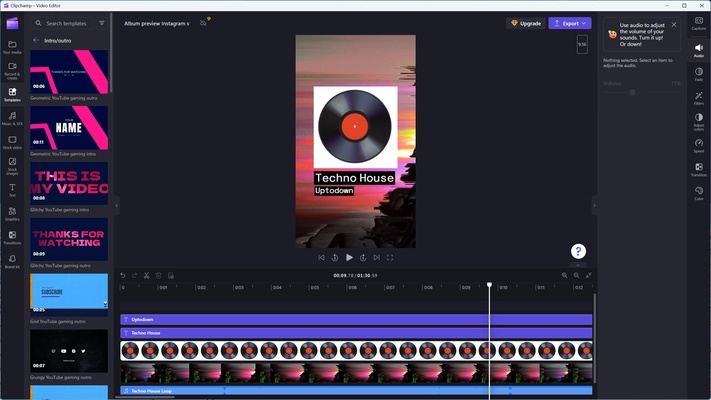
Task: Click the Search templates field
Action: 62,23
